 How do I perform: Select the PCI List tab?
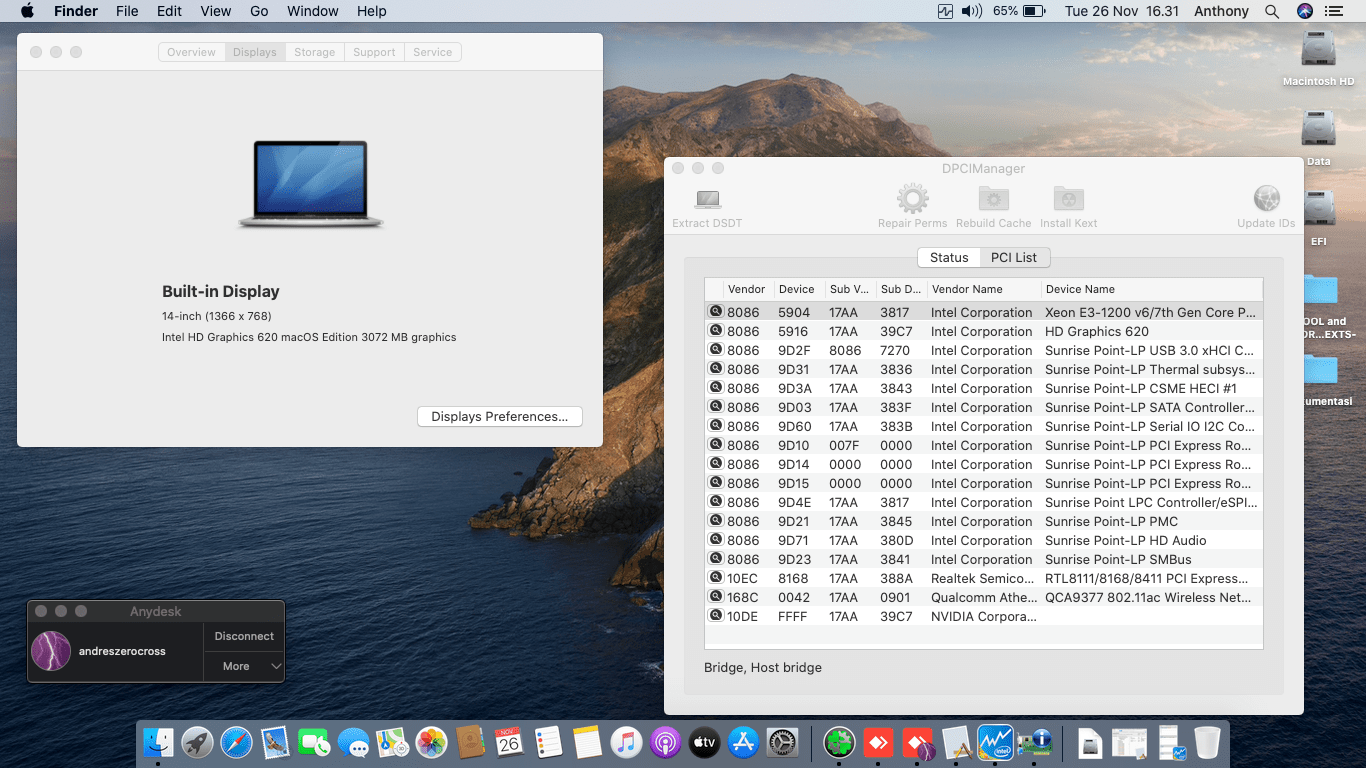tap(1013, 257)
